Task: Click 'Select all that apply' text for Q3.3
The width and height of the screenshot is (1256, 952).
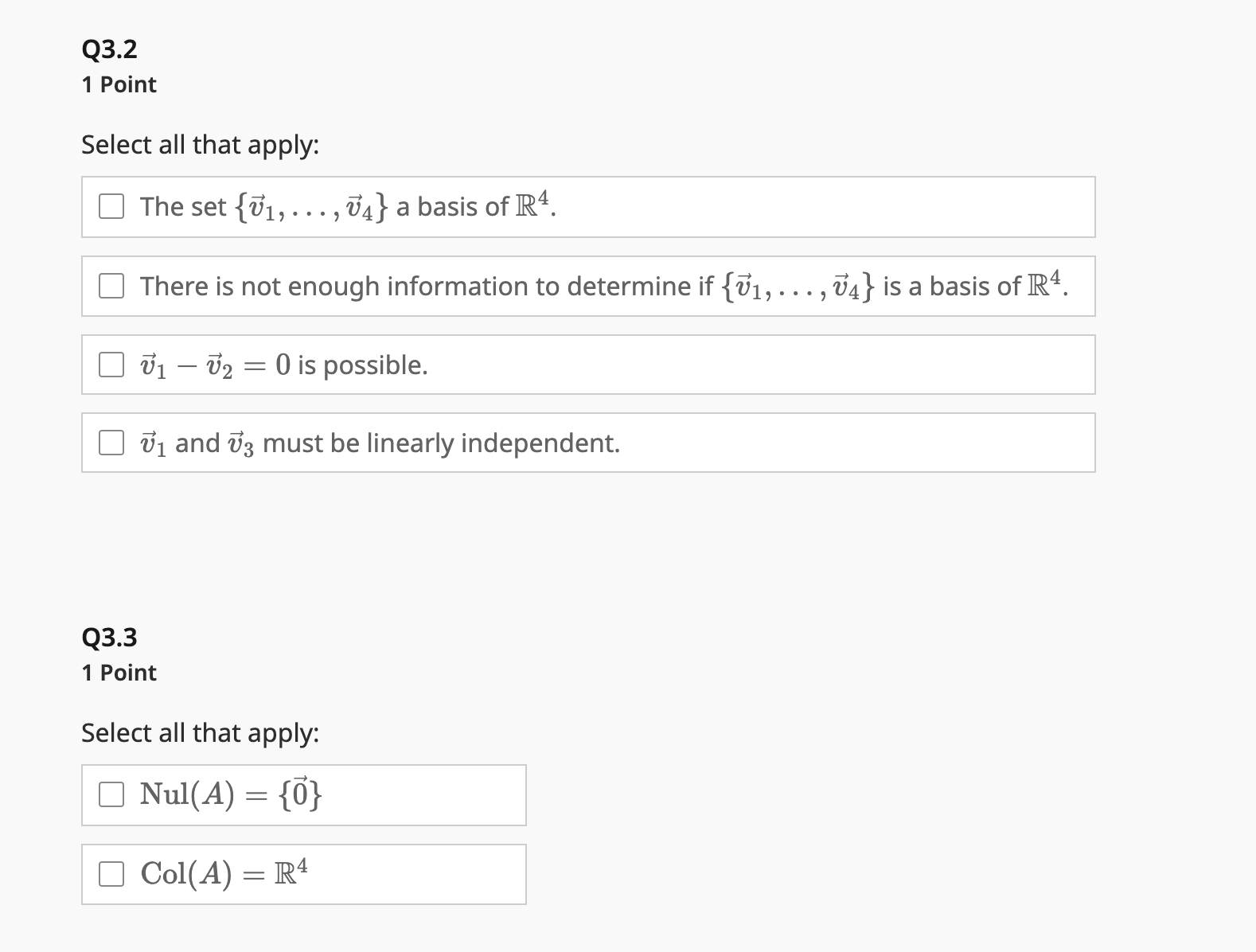Action: [x=200, y=732]
